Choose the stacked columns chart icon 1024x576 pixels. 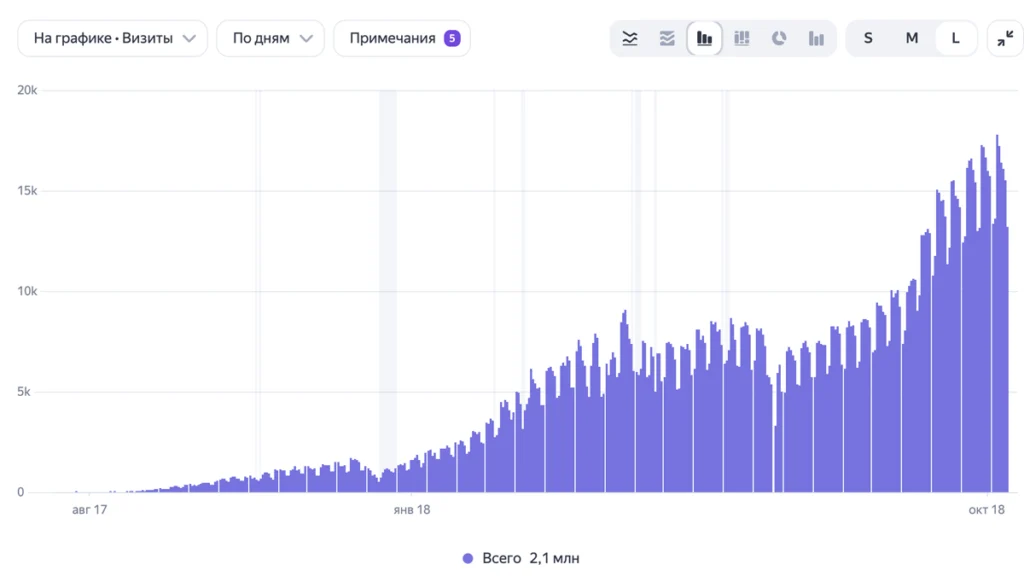(x=741, y=39)
